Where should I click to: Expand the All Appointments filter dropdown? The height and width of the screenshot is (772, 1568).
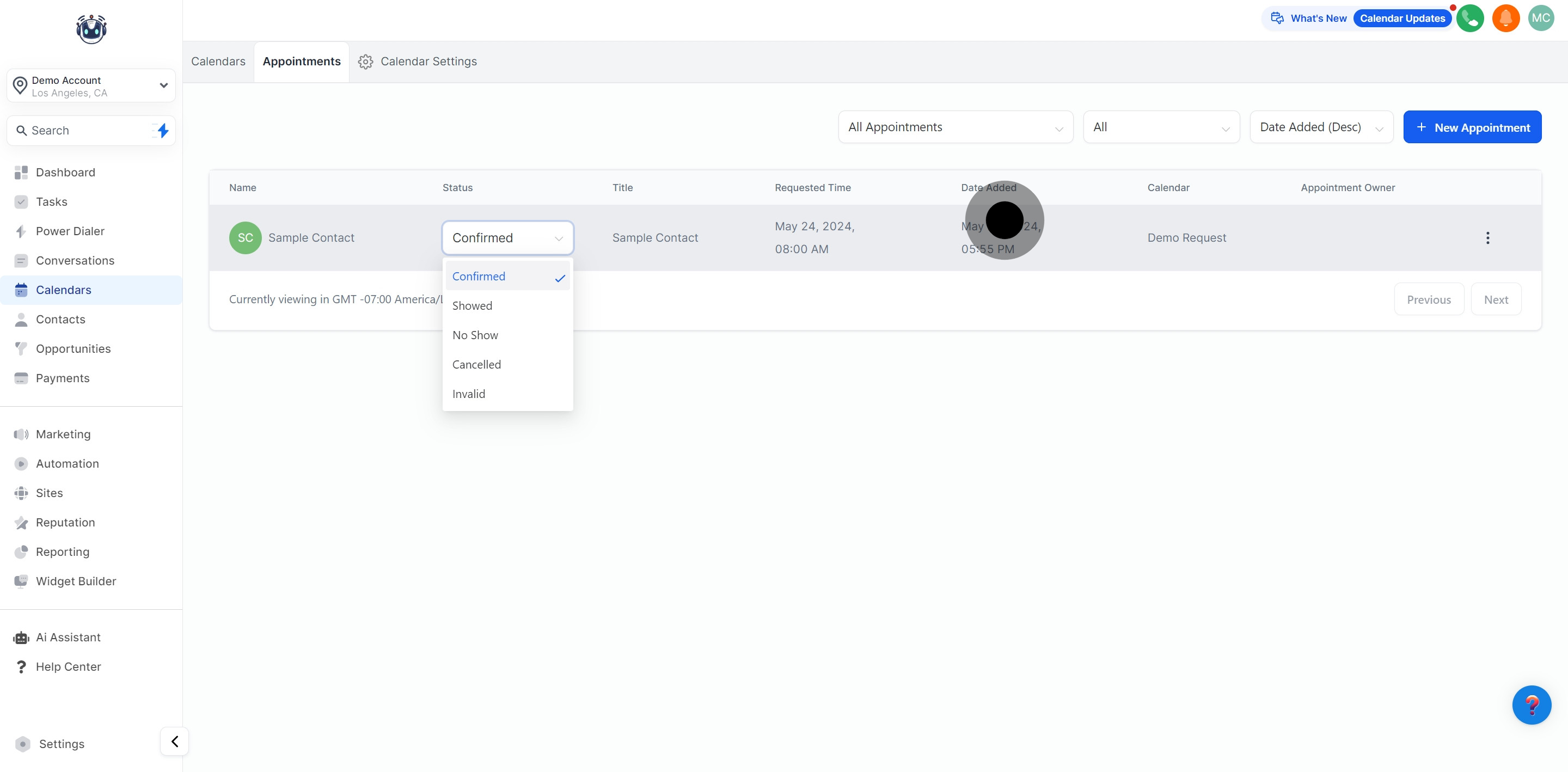pos(955,127)
